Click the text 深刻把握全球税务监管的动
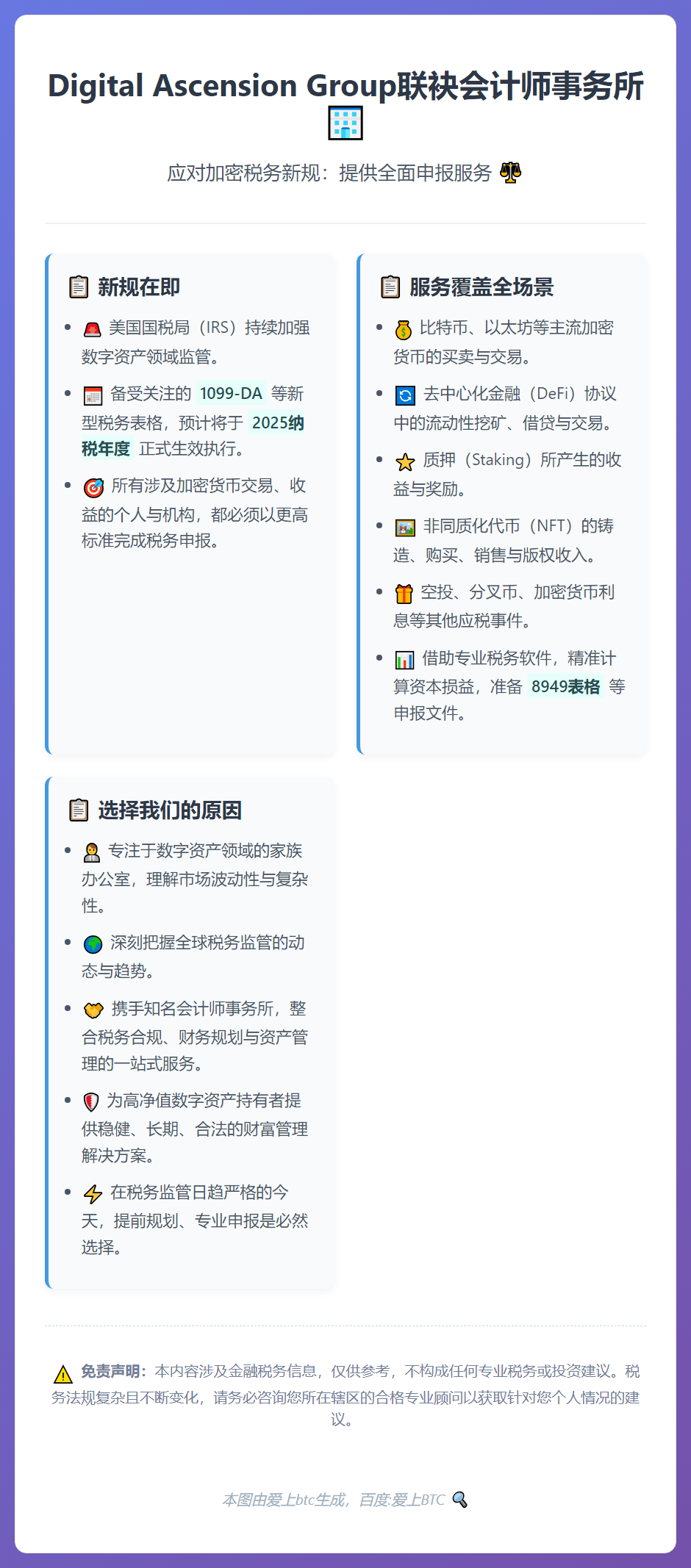 pyautogui.click(x=207, y=943)
